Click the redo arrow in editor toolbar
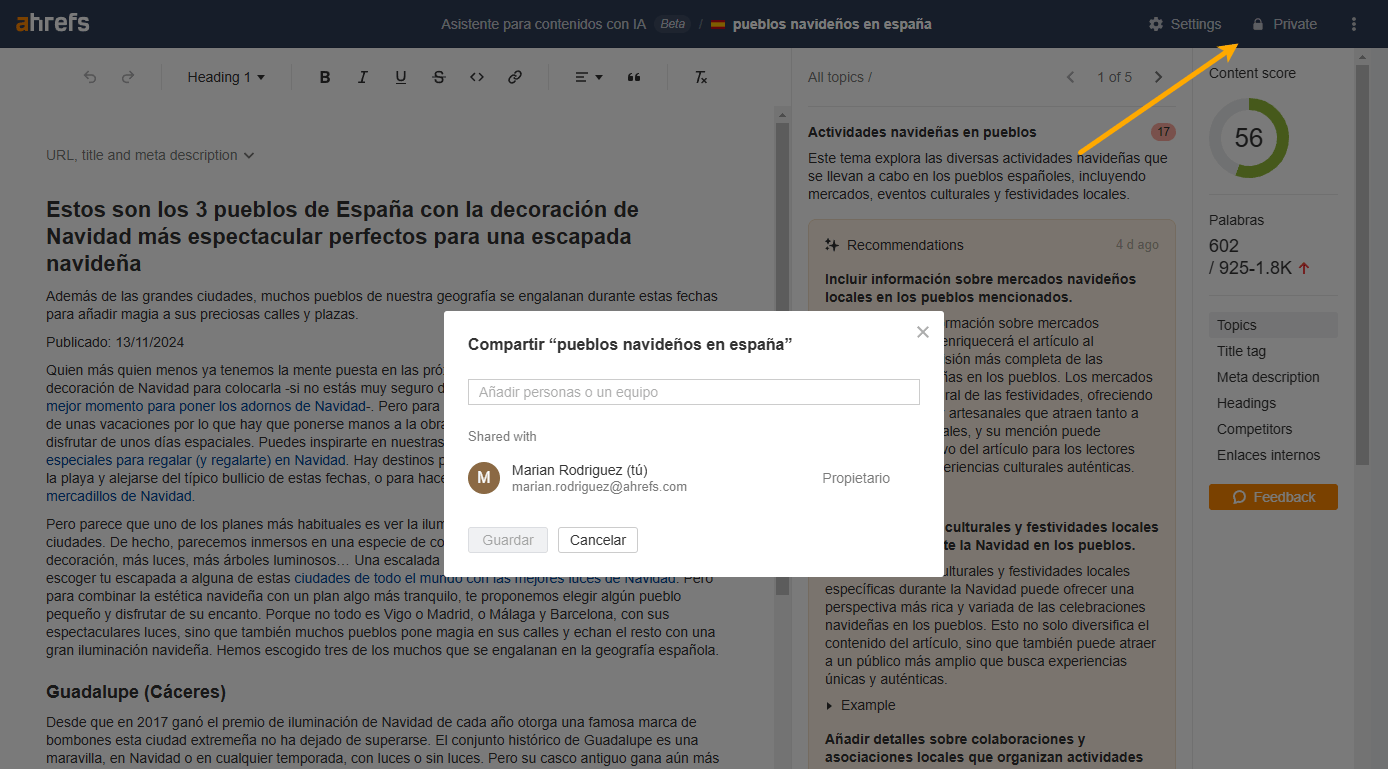The image size is (1388, 769). point(127,77)
